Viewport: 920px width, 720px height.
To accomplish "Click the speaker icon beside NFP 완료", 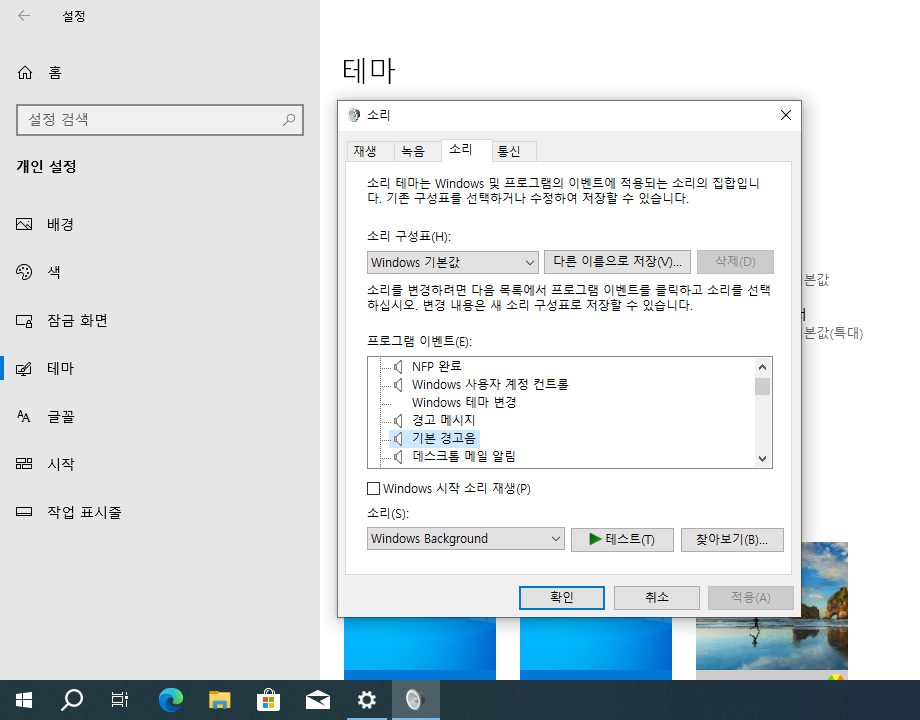I will (x=398, y=367).
